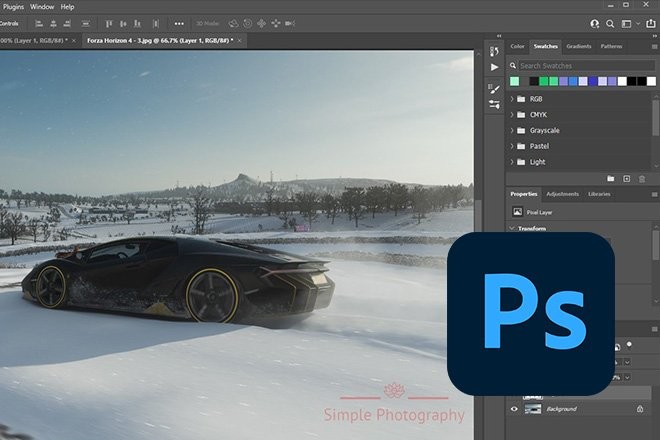Hide the Background layer with eye icon

tap(515, 409)
